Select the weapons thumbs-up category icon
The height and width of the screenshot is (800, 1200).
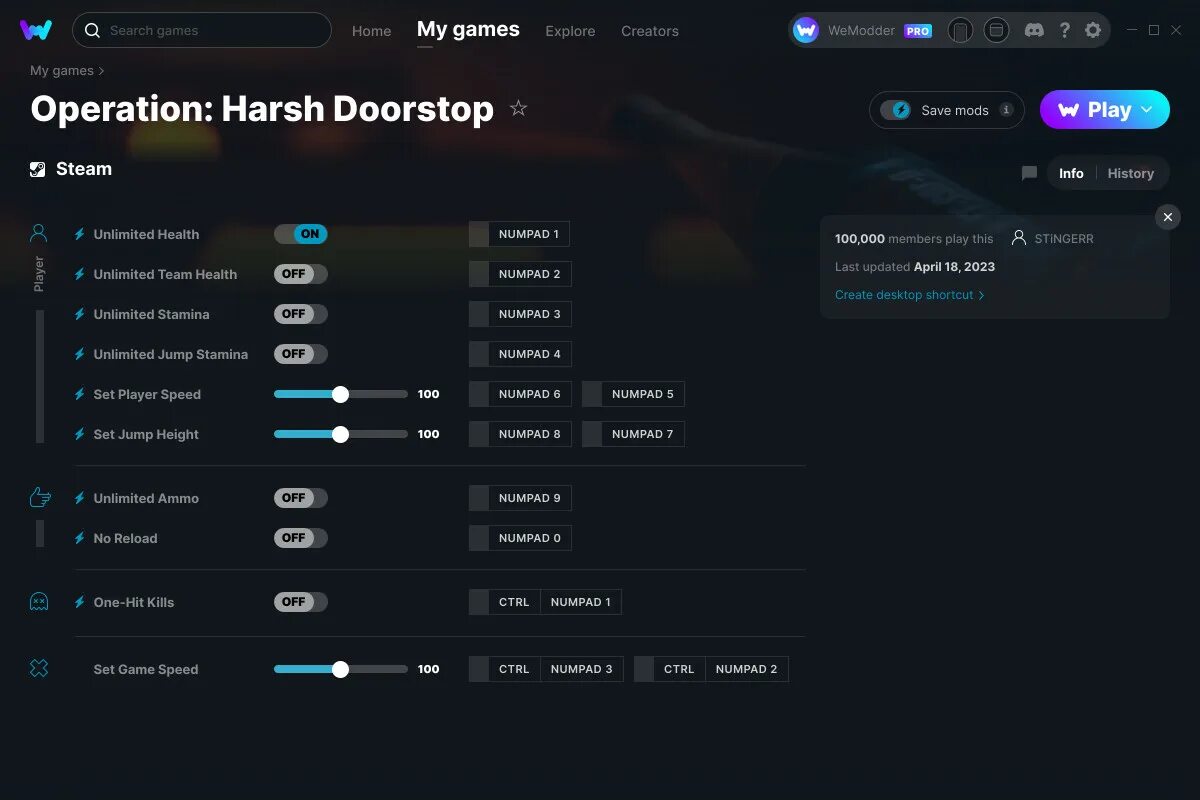(x=39, y=497)
